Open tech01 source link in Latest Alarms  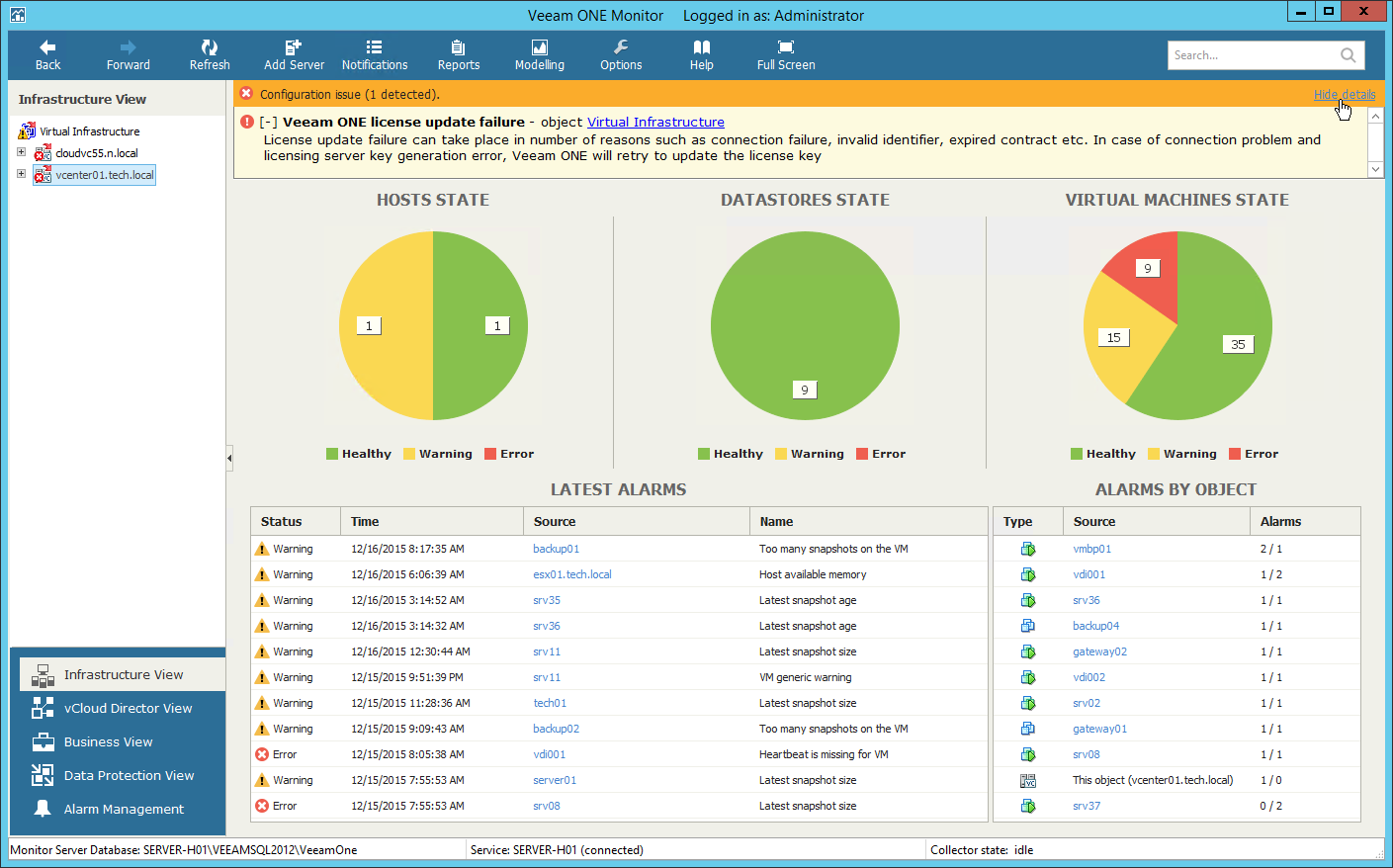pyautogui.click(x=550, y=703)
